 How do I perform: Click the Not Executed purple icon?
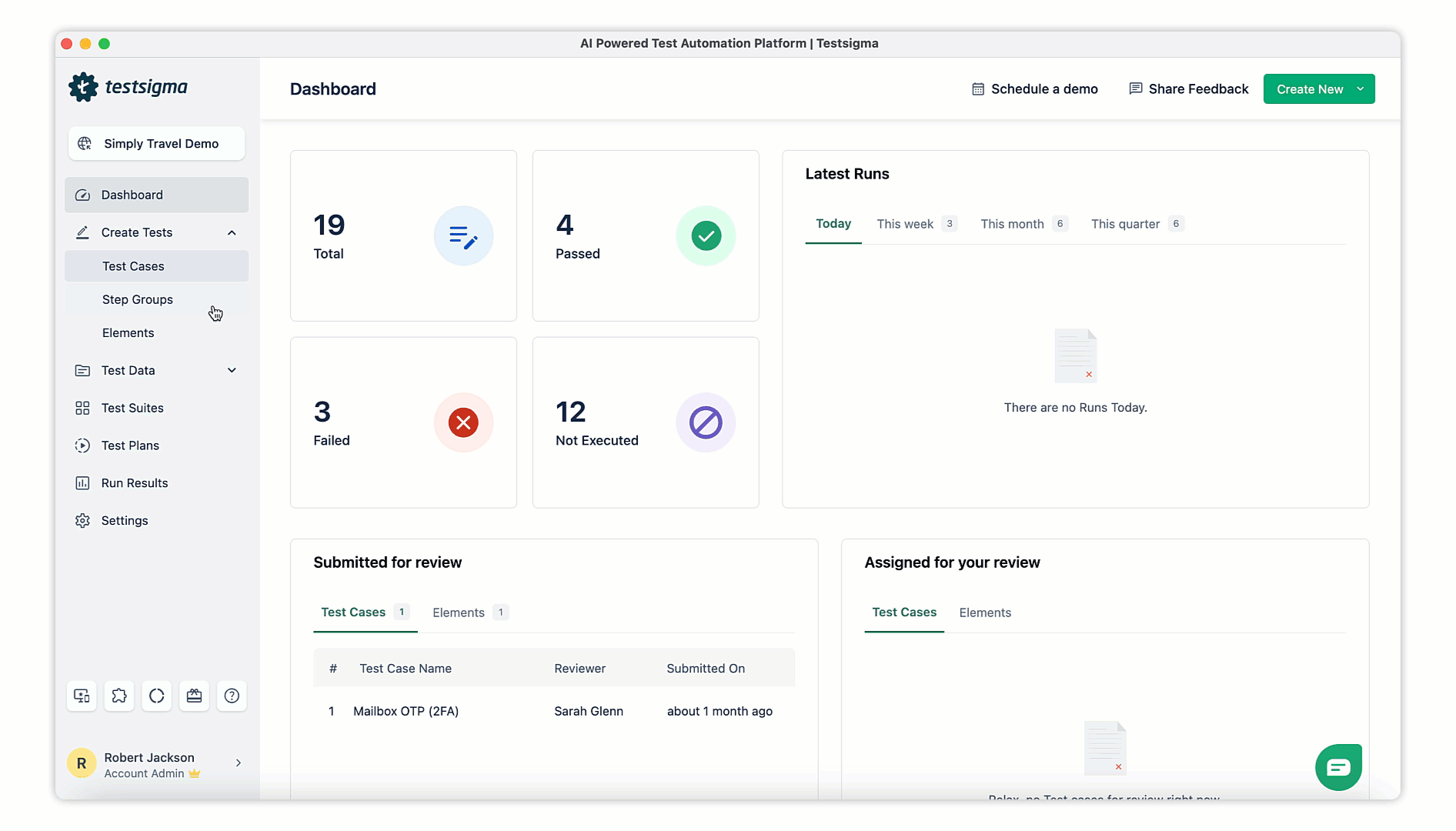[x=706, y=422]
